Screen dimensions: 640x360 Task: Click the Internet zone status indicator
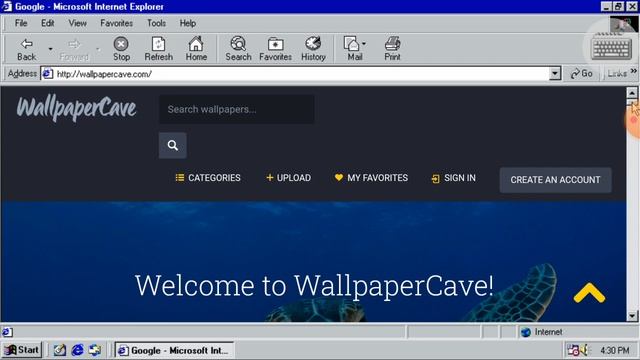[543, 332]
